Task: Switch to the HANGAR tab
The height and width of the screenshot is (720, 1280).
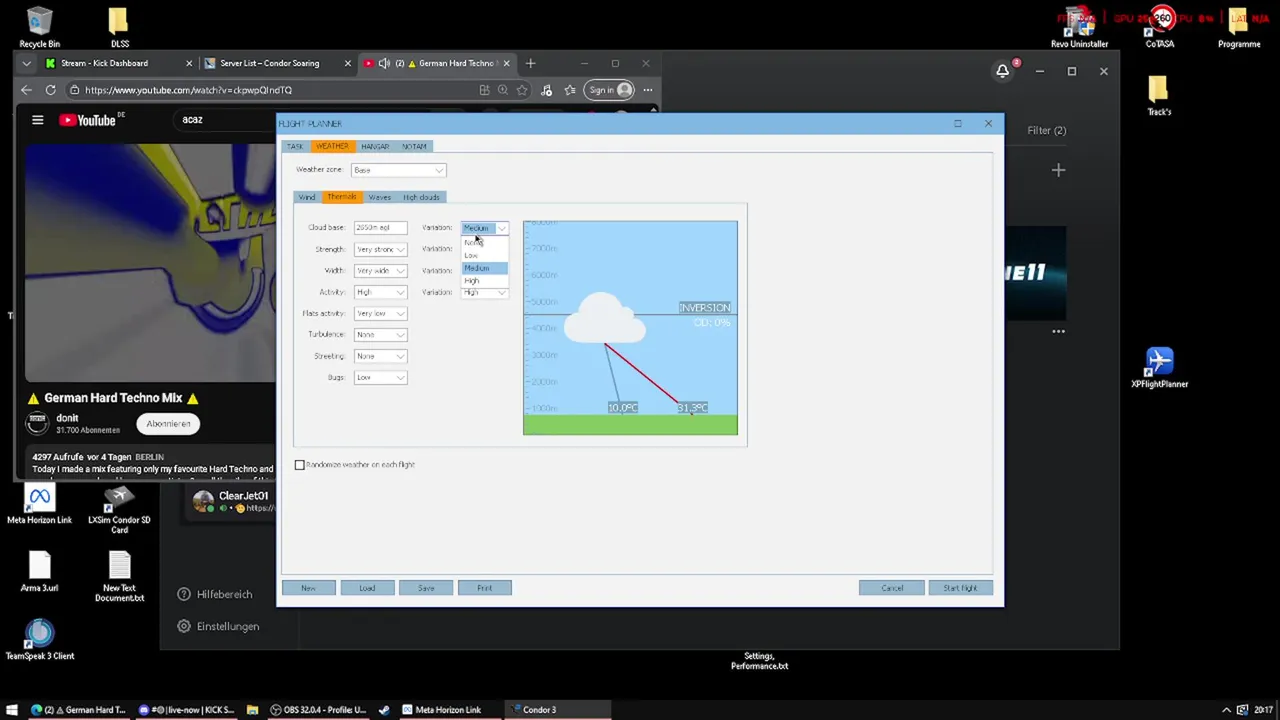Action: [x=375, y=146]
